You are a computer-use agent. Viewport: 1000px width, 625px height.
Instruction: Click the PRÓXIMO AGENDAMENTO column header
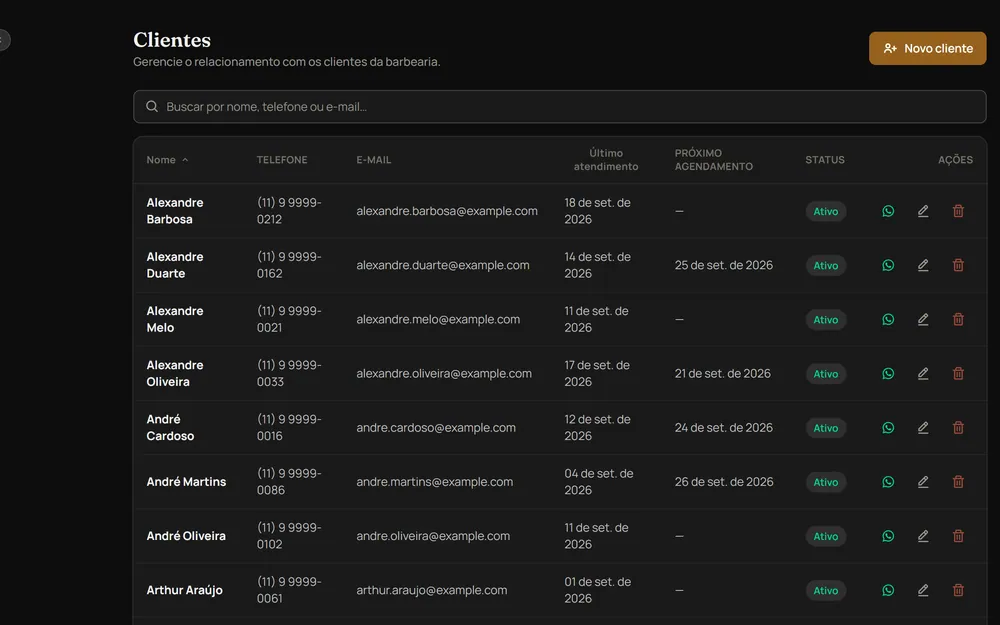714,160
